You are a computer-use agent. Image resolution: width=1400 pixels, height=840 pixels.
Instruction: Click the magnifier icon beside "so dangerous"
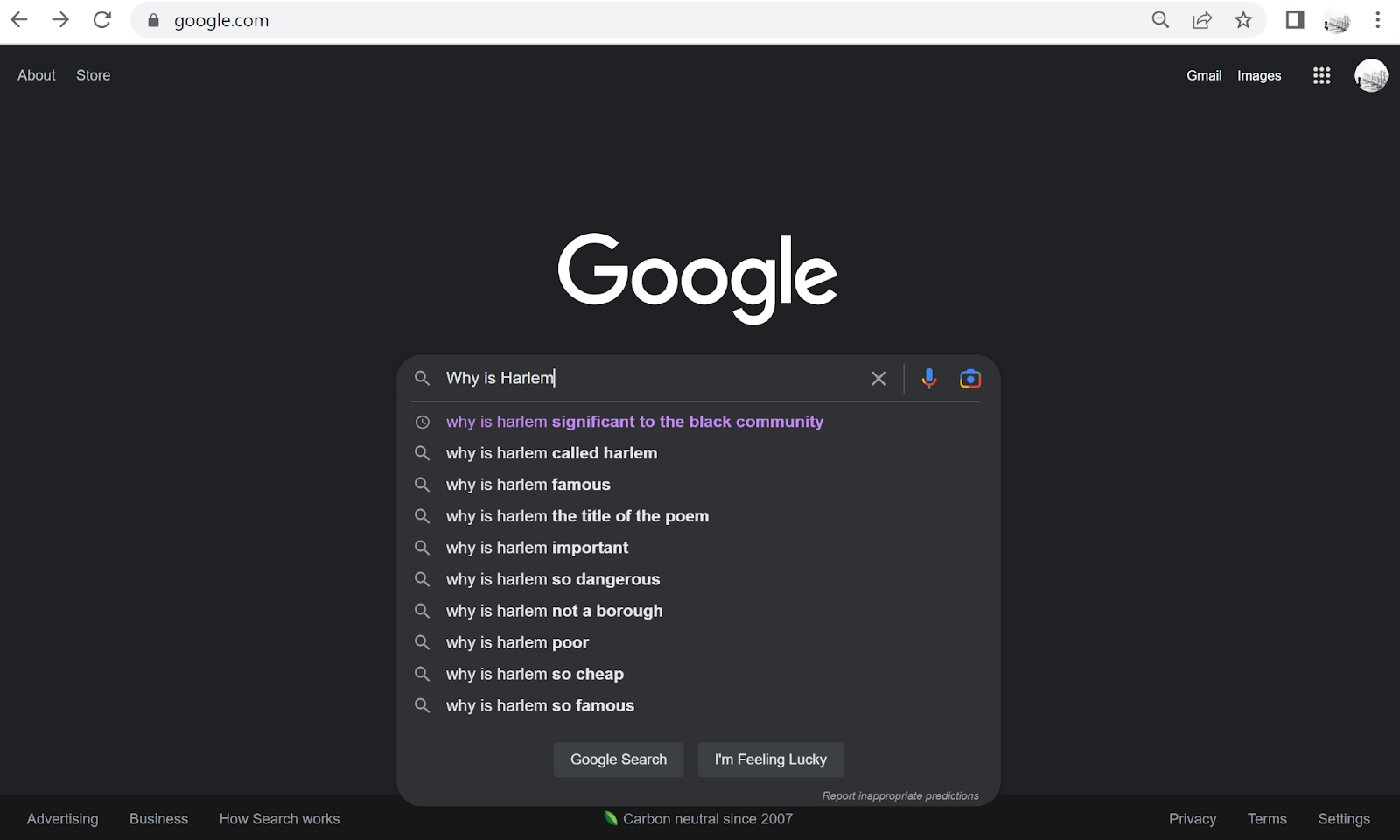[x=422, y=579]
